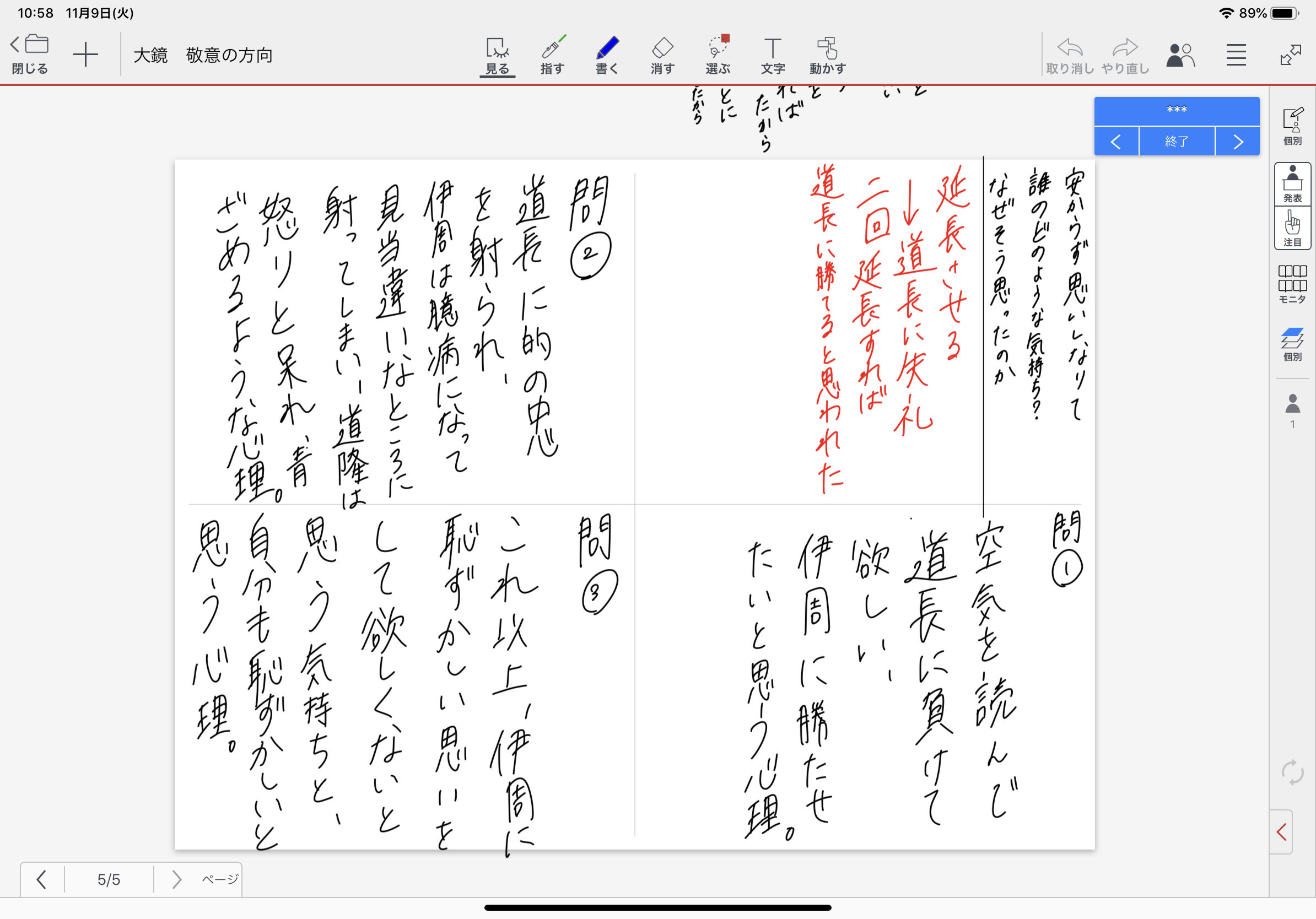Image resolution: width=1316 pixels, height=919 pixels.
Task: Add a new page with plus icon
Action: click(86, 55)
